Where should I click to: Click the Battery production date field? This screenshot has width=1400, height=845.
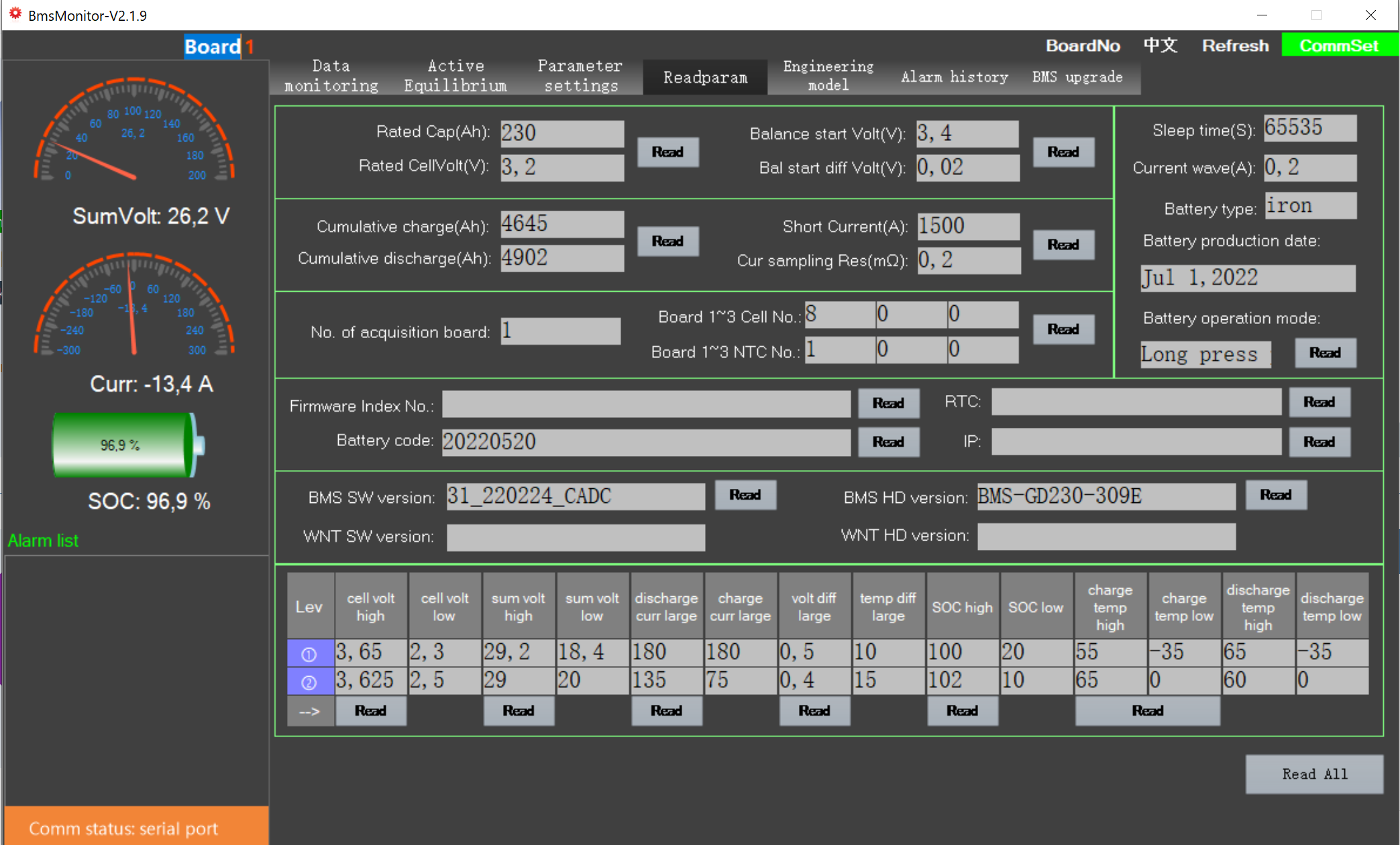[1247, 278]
